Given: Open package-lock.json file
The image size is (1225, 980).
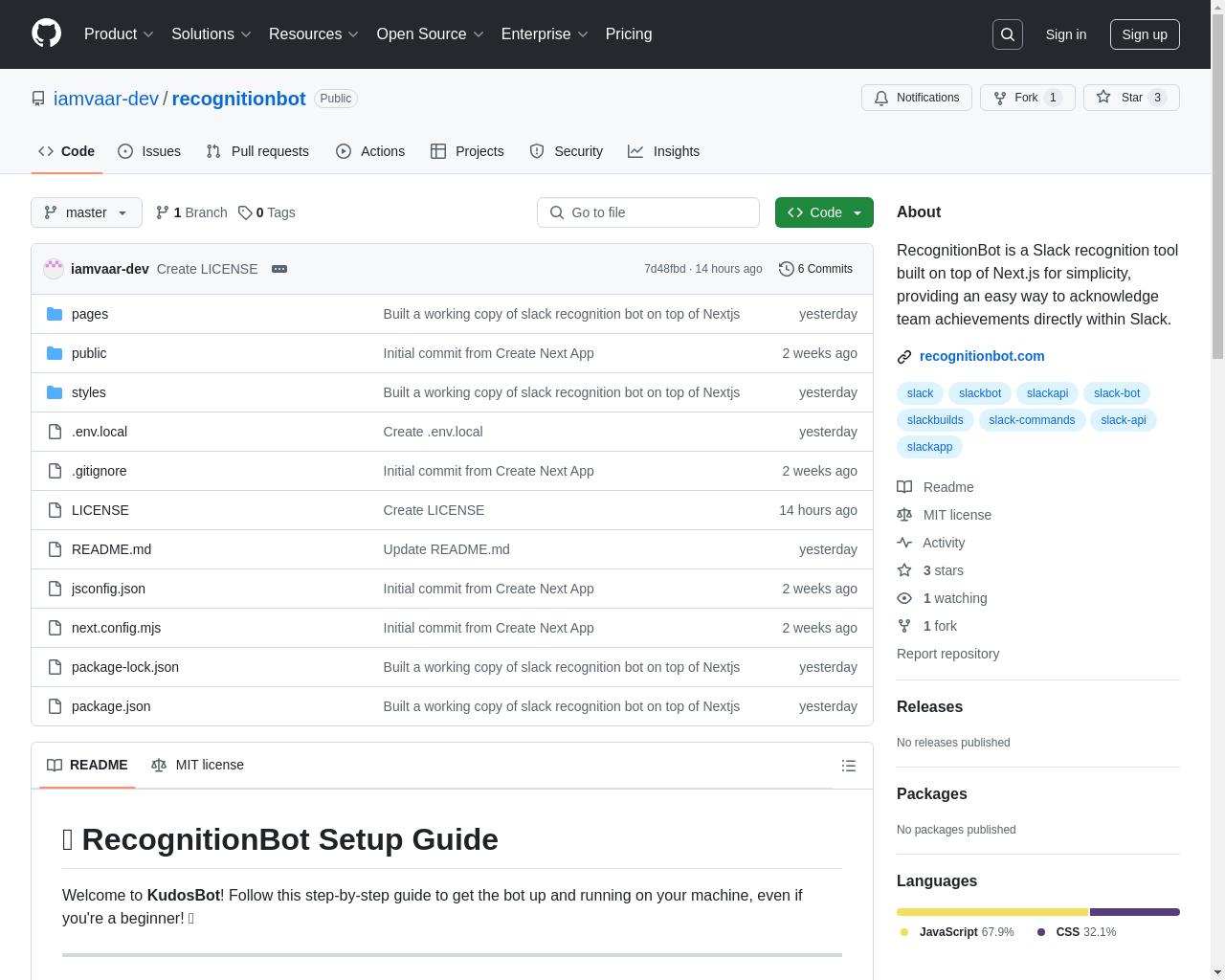Looking at the screenshot, I should point(125,667).
